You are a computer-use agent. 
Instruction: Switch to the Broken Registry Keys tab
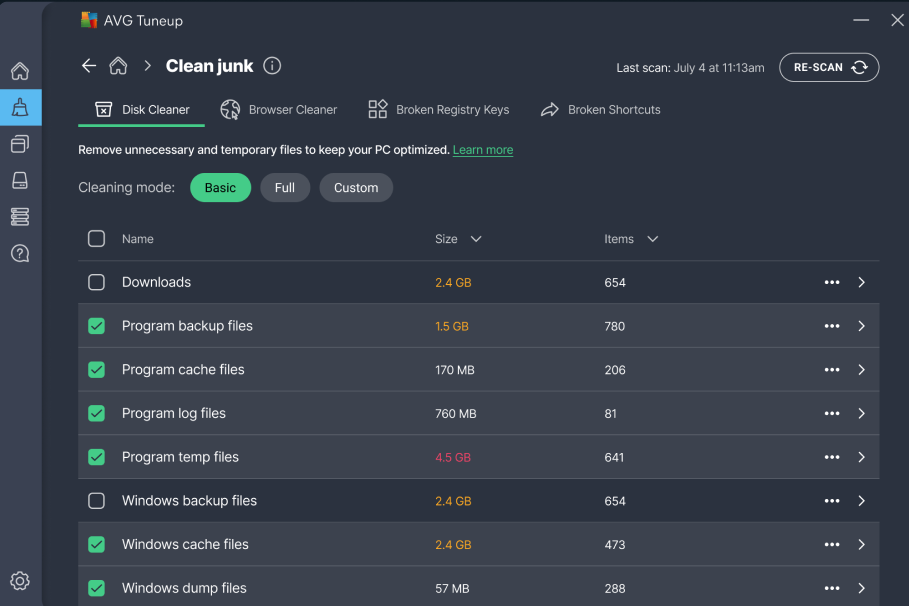439,110
